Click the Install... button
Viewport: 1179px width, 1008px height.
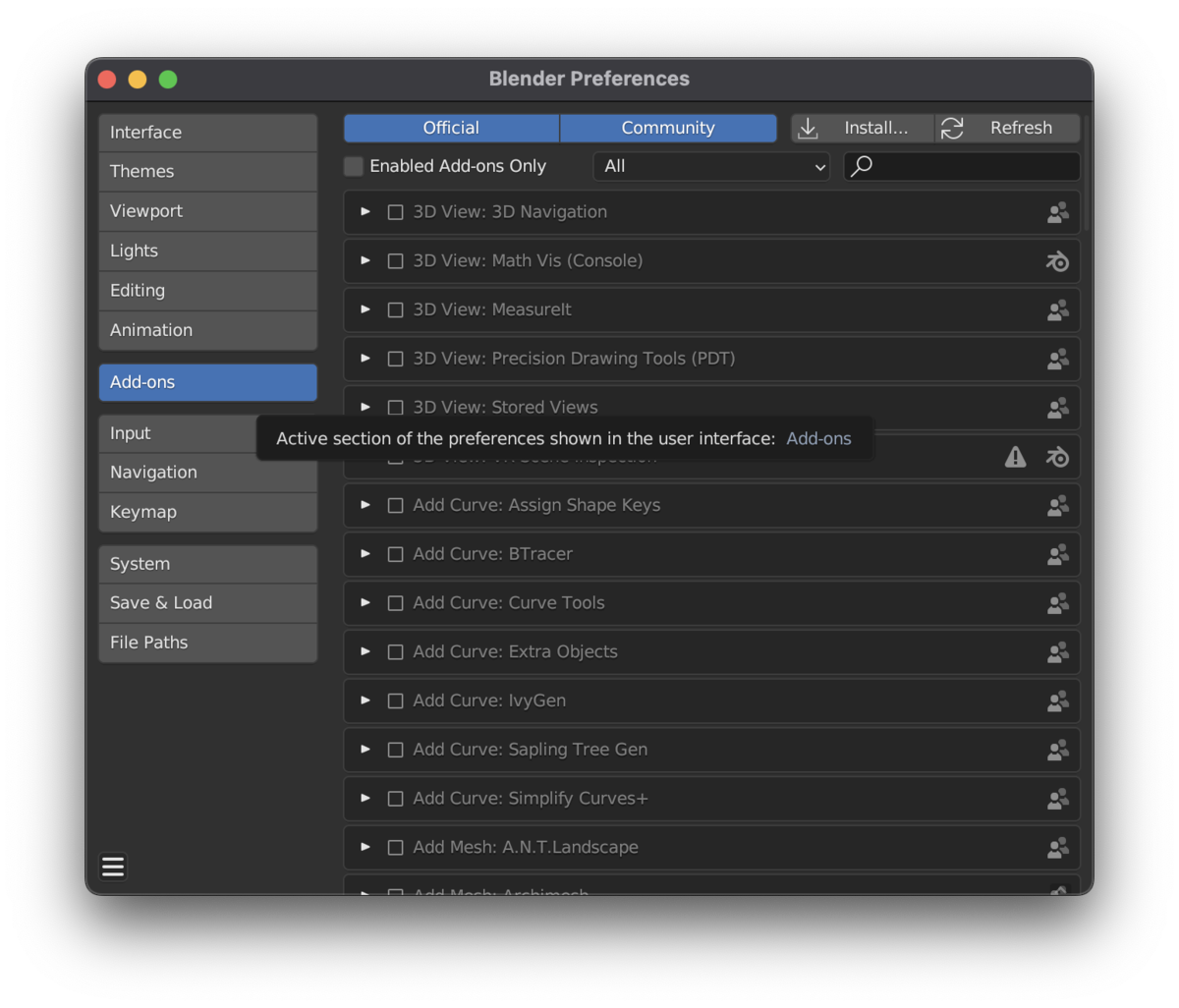[x=862, y=129]
